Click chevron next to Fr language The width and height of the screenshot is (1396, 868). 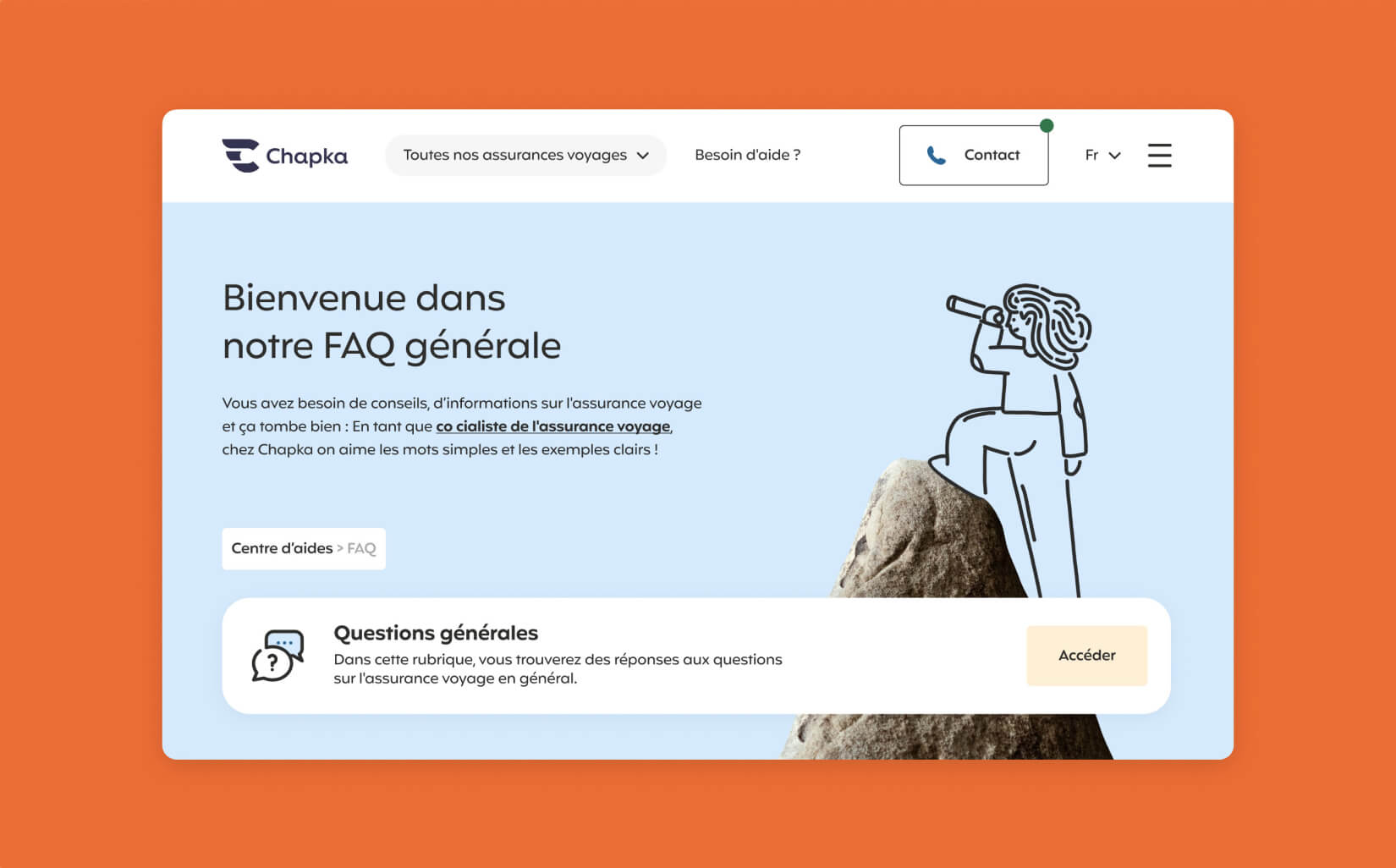(1114, 156)
